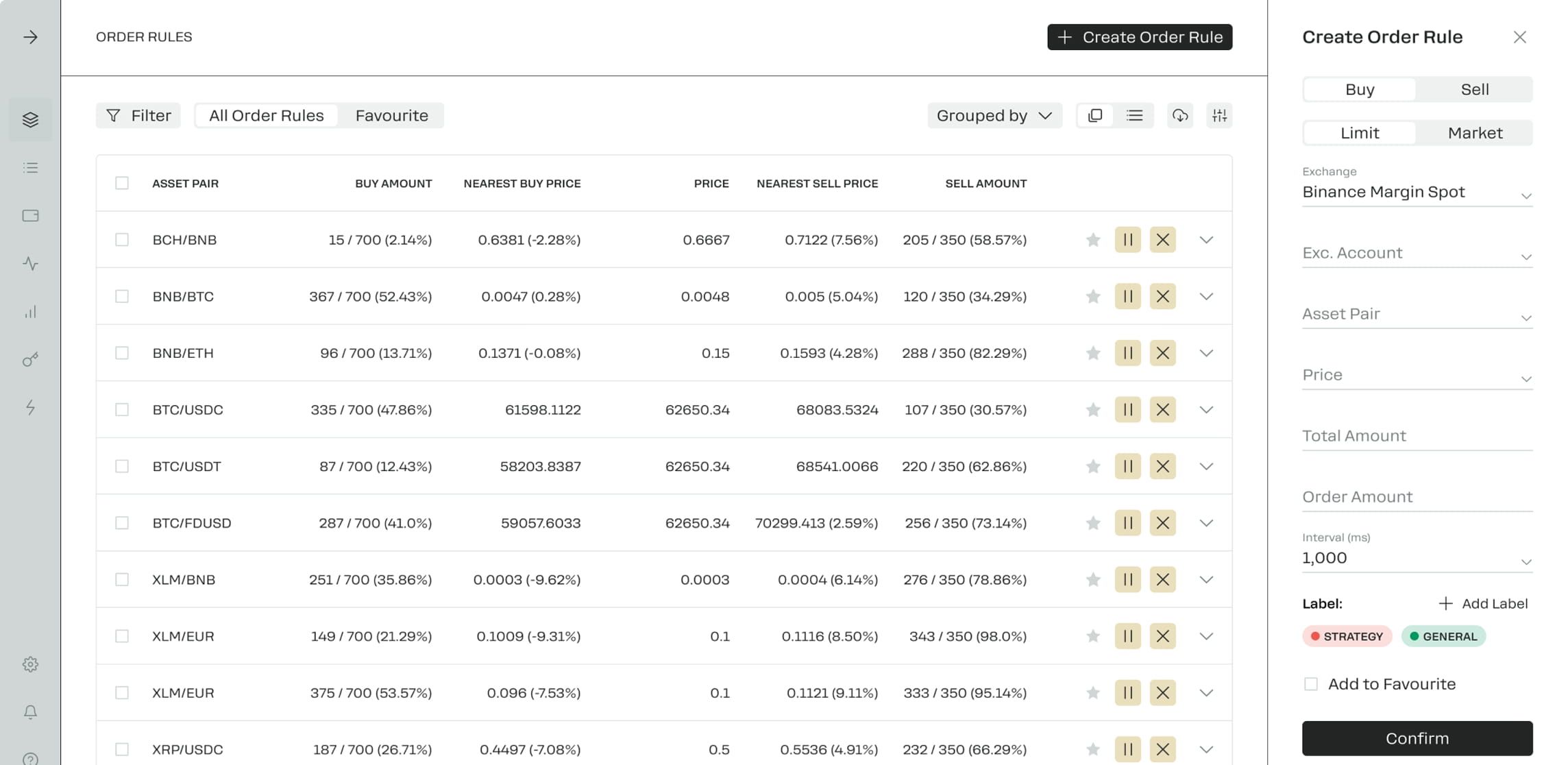
Task: Click the Create Order Rule button
Action: pyautogui.click(x=1139, y=37)
